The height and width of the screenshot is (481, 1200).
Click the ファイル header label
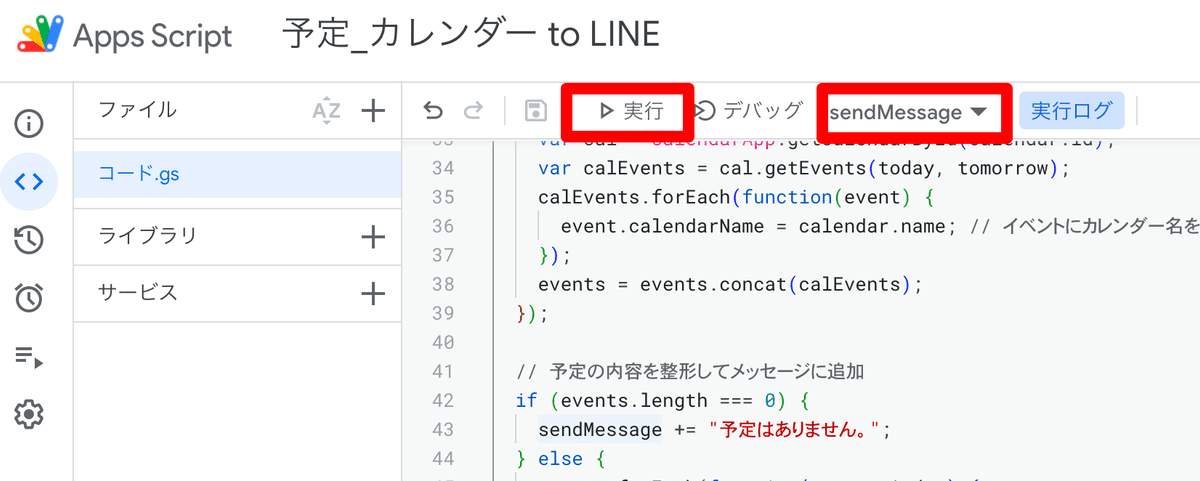tap(137, 110)
